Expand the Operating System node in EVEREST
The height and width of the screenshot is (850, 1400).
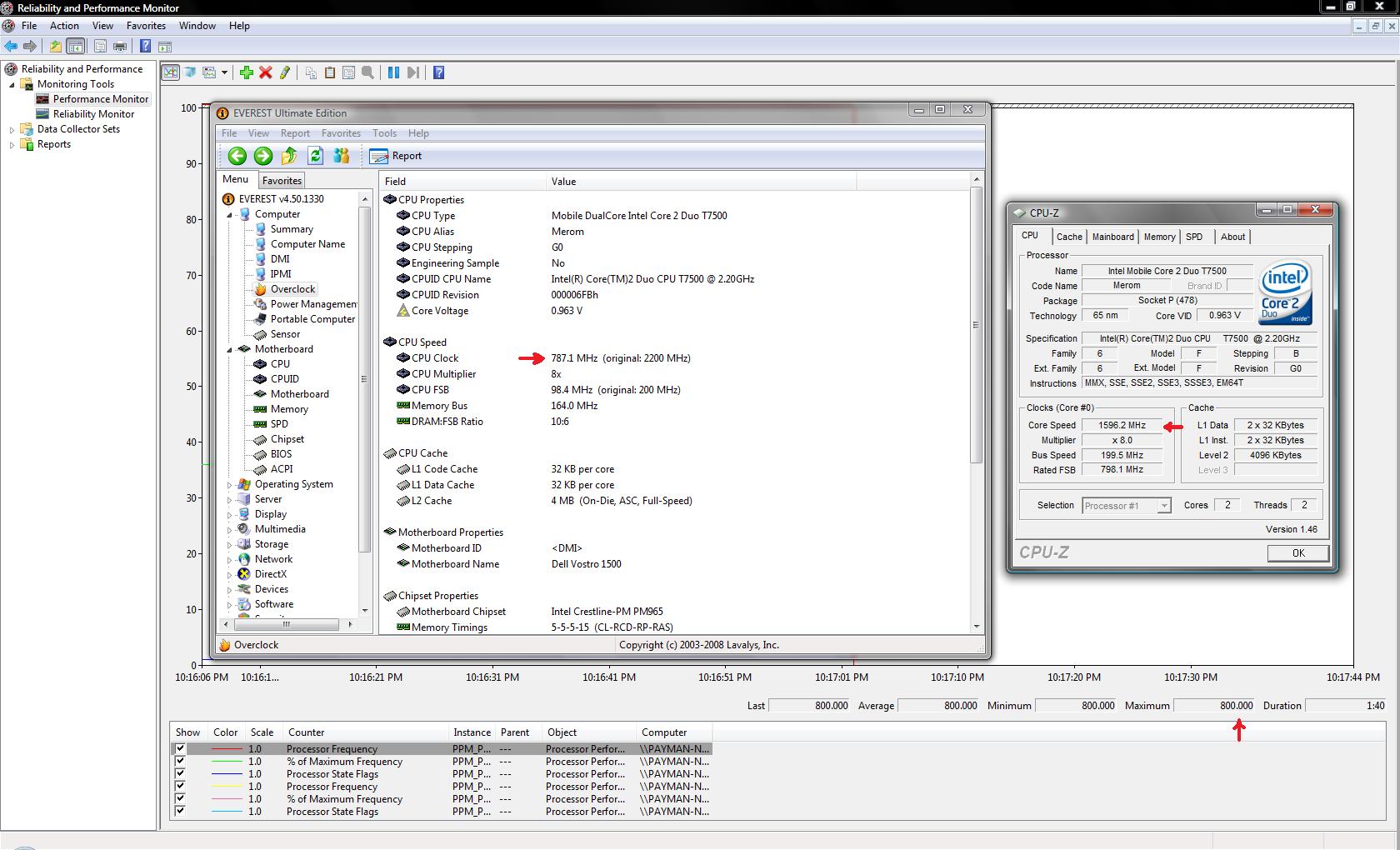coord(230,484)
